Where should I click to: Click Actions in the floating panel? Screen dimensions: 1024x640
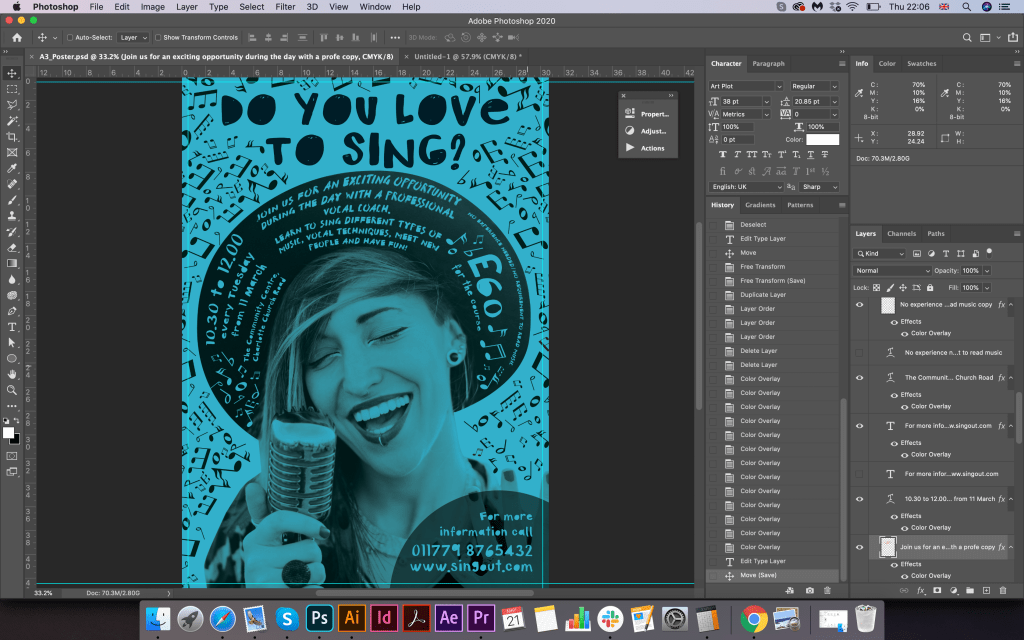[x=652, y=148]
